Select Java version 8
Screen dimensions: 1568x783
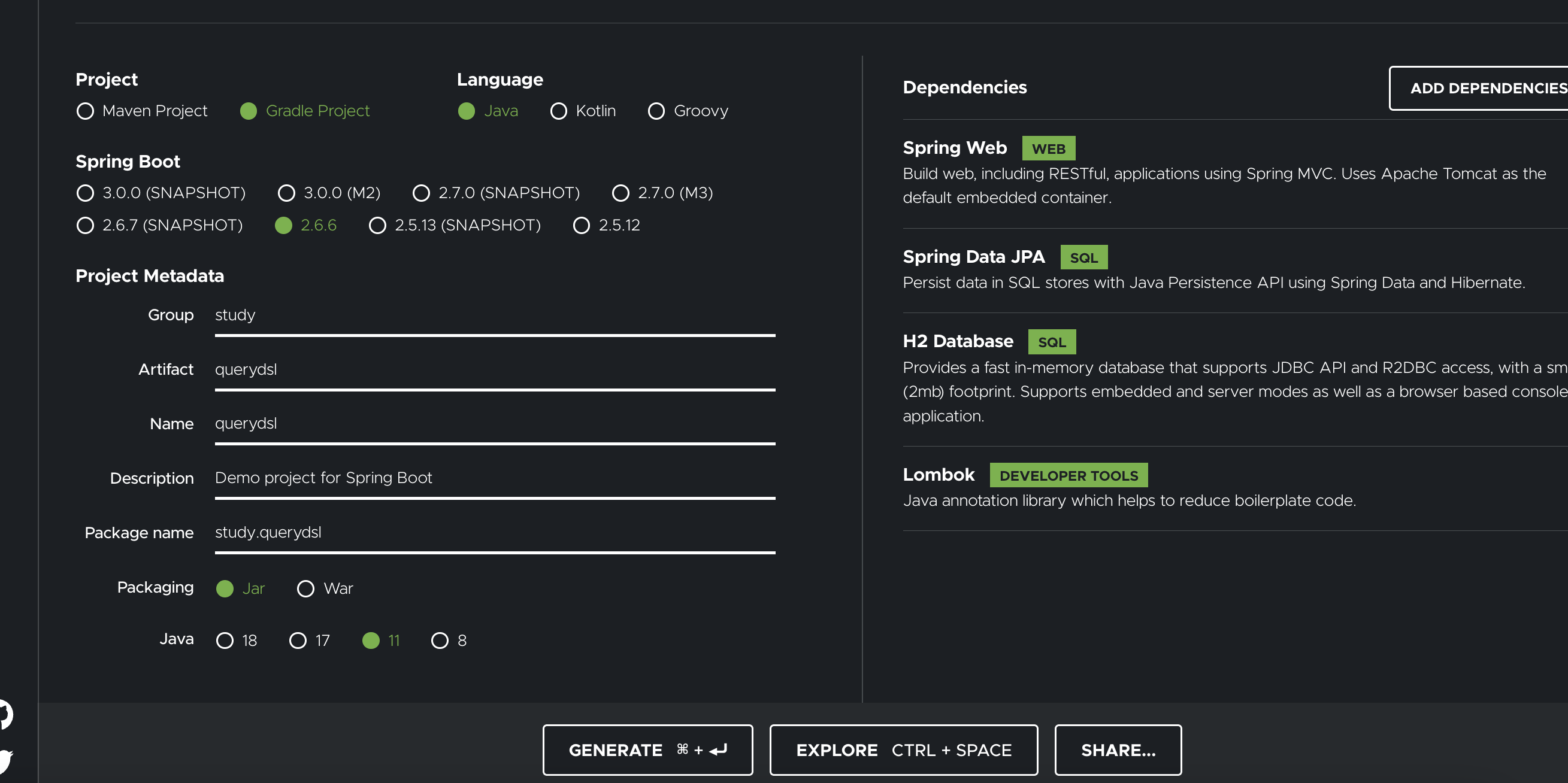click(440, 640)
